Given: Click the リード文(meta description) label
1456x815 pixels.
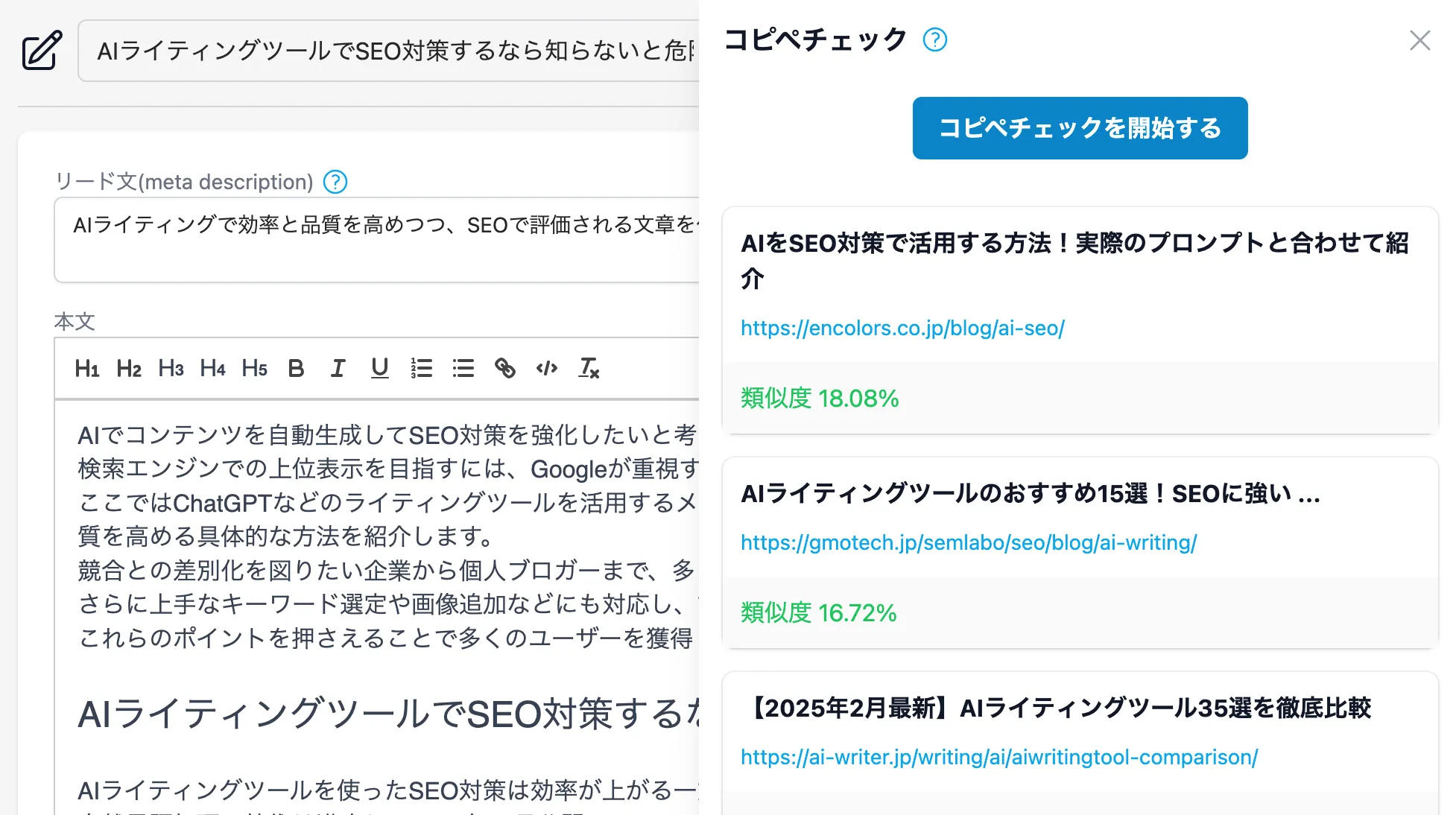Looking at the screenshot, I should tap(184, 182).
